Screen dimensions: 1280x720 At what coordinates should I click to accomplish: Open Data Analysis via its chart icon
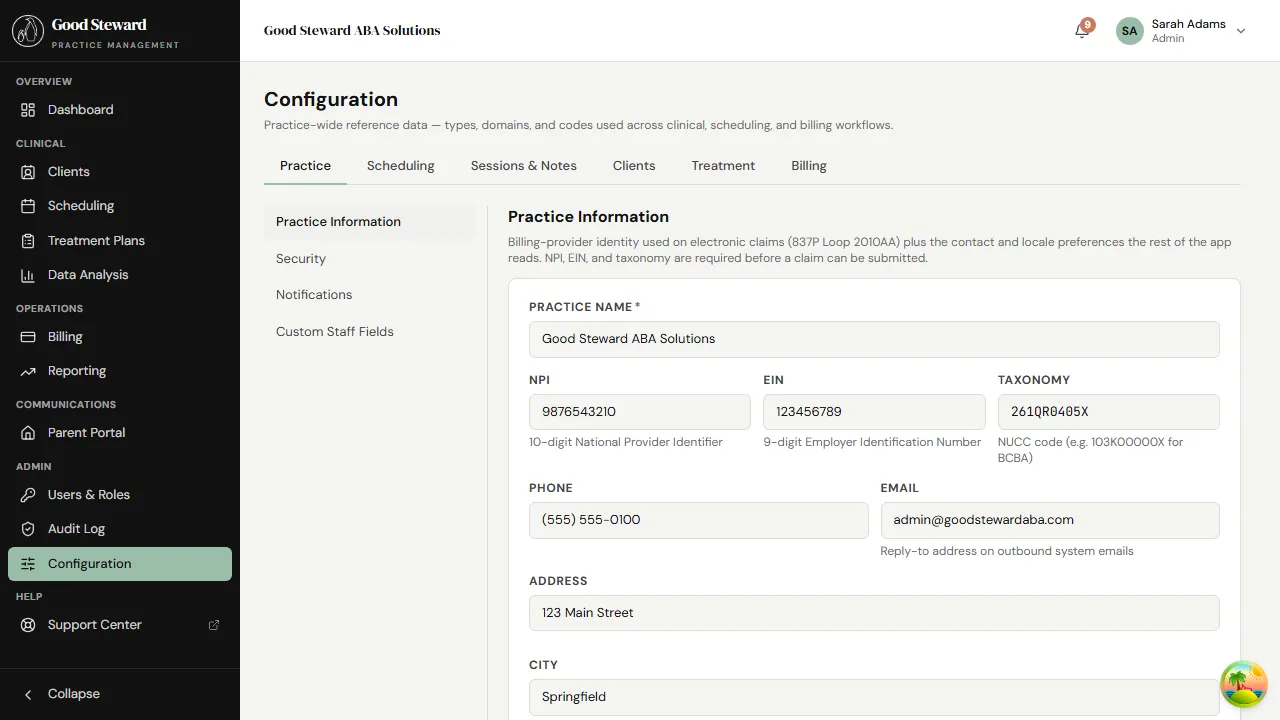click(x=30, y=274)
